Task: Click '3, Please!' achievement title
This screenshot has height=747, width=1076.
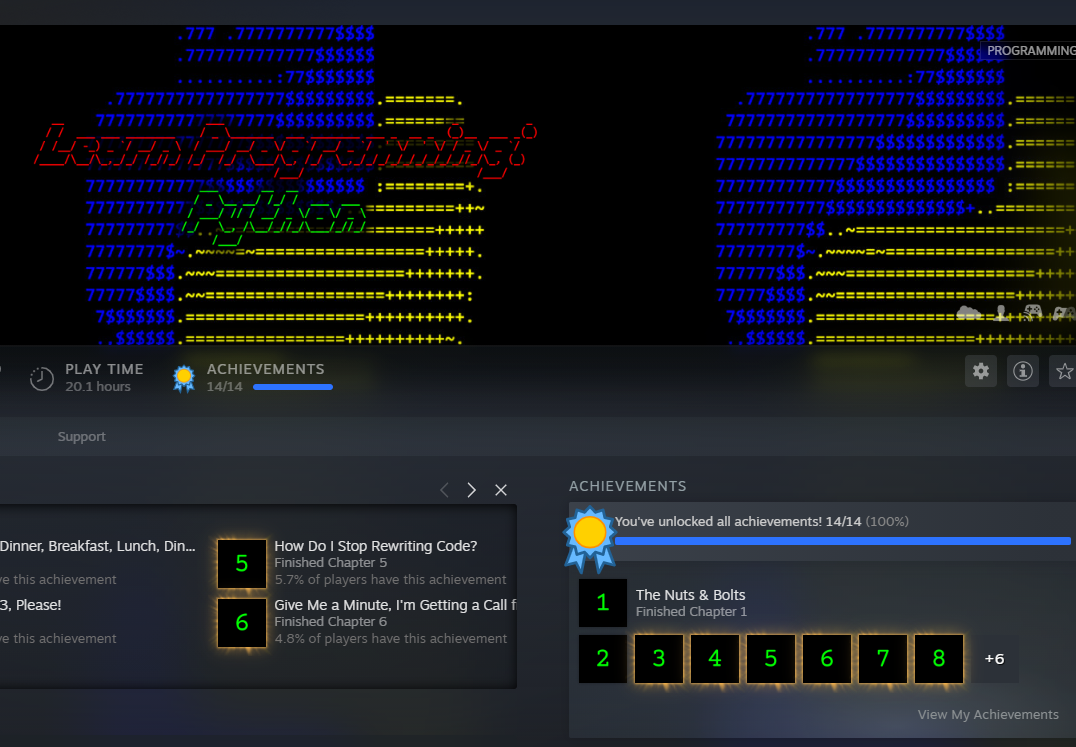Action: pyautogui.click(x=30, y=605)
